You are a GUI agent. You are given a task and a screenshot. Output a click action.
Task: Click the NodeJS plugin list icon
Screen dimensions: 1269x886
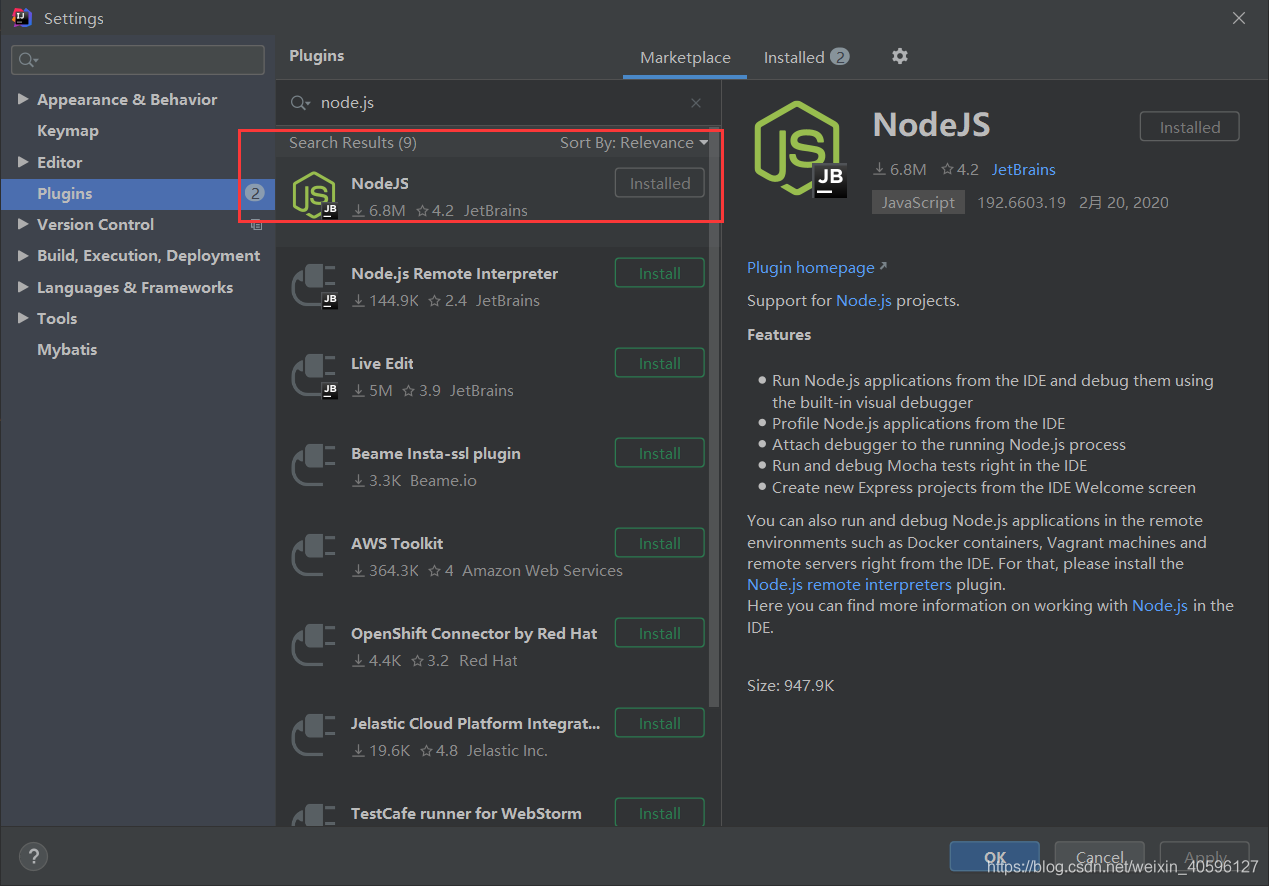314,195
